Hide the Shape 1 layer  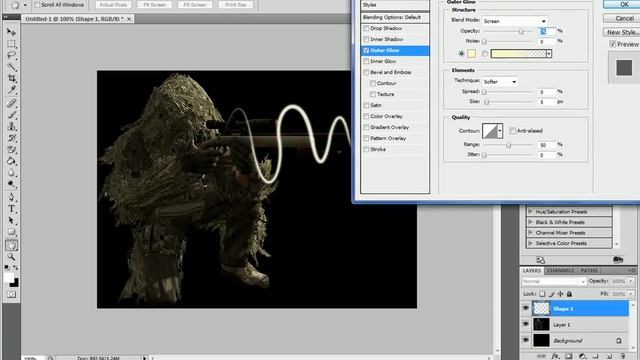[526, 308]
